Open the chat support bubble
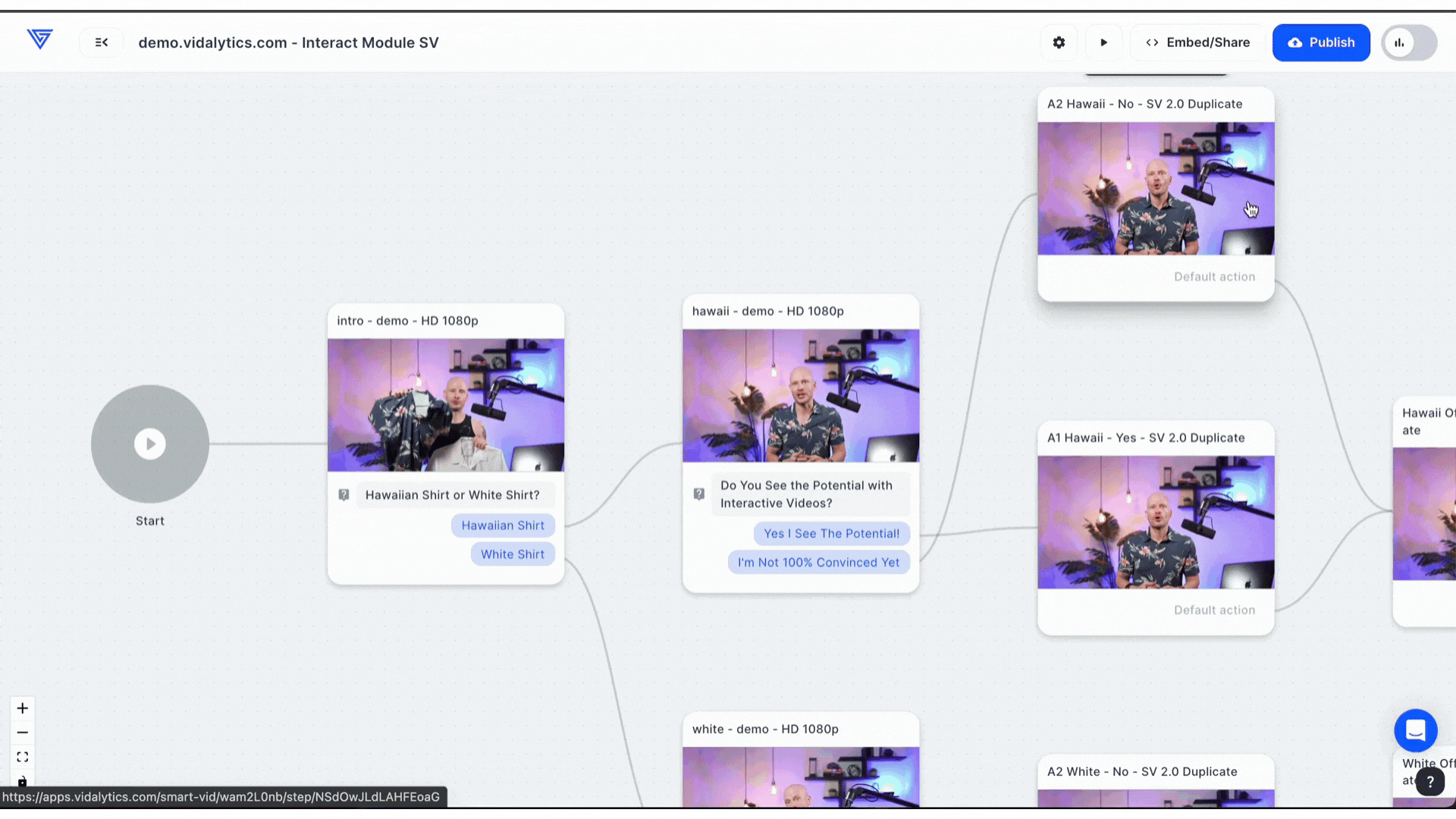 click(1415, 730)
